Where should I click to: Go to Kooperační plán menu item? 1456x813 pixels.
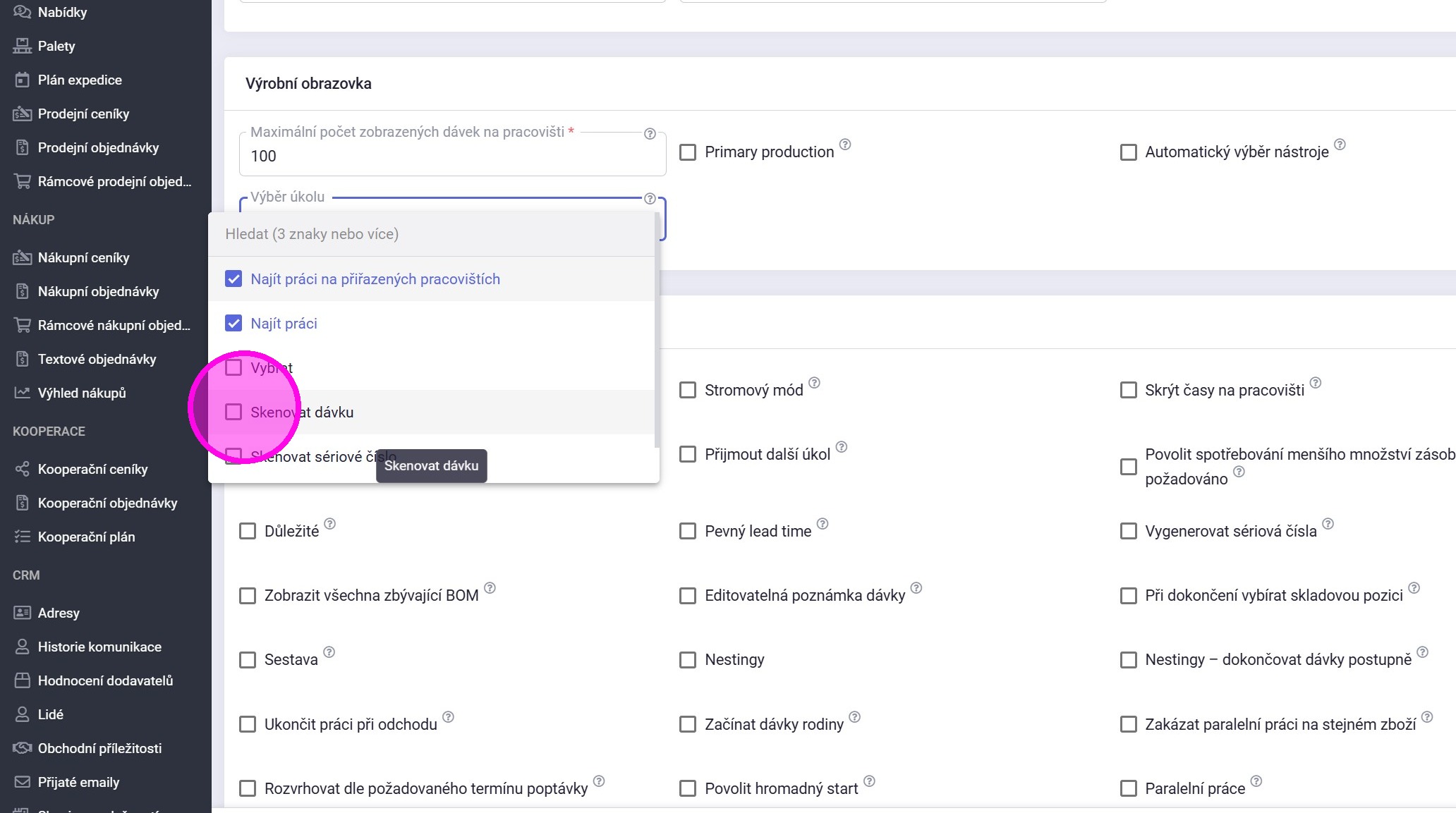click(86, 537)
